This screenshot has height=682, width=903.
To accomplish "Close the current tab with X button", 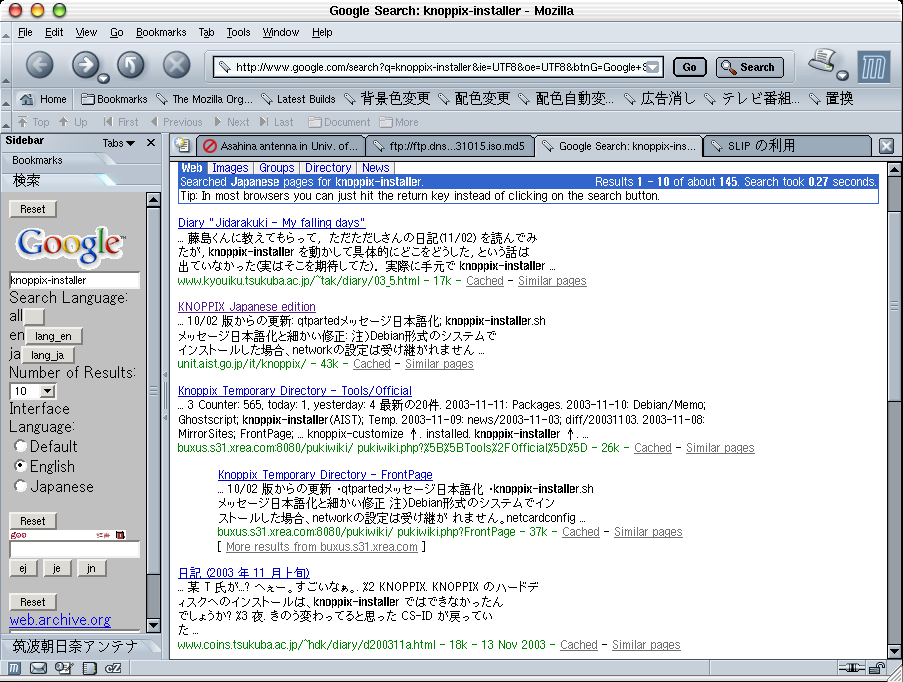I will point(886,146).
